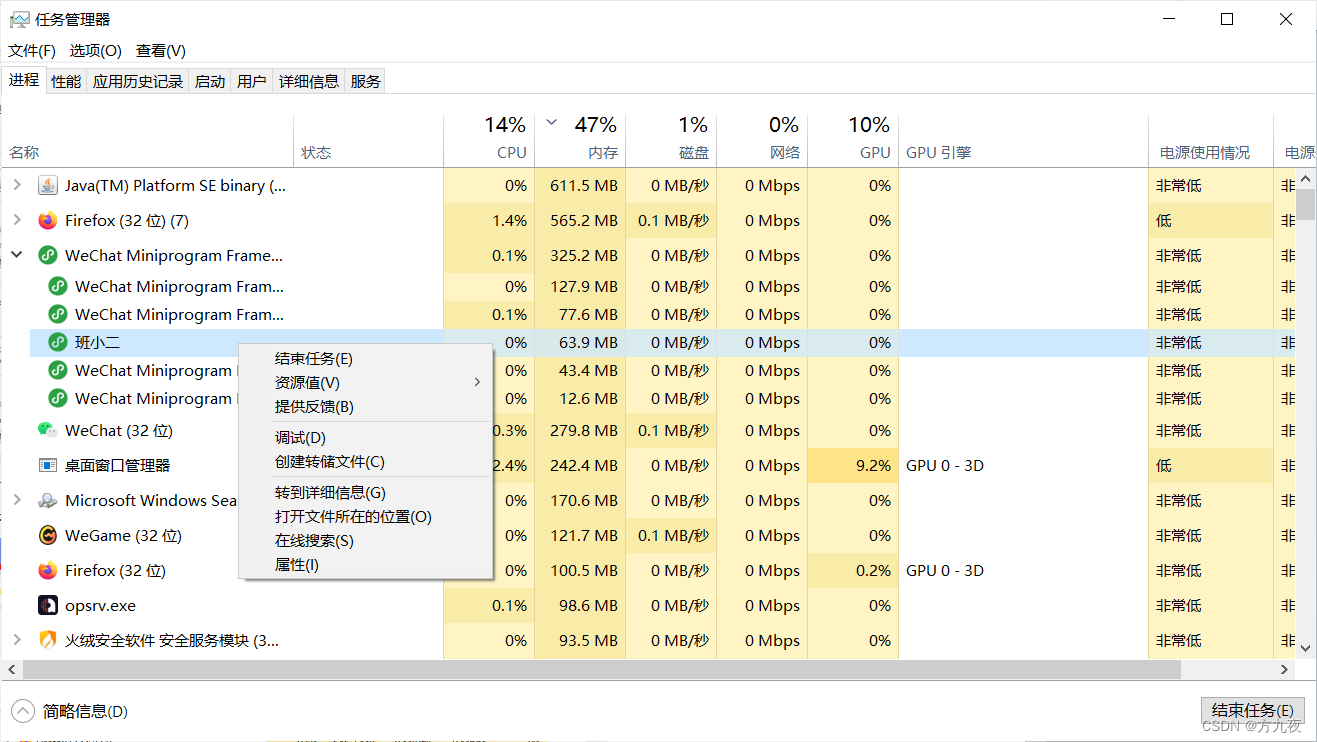Switch to the 用户 tab
The width and height of the screenshot is (1317, 742).
(252, 82)
